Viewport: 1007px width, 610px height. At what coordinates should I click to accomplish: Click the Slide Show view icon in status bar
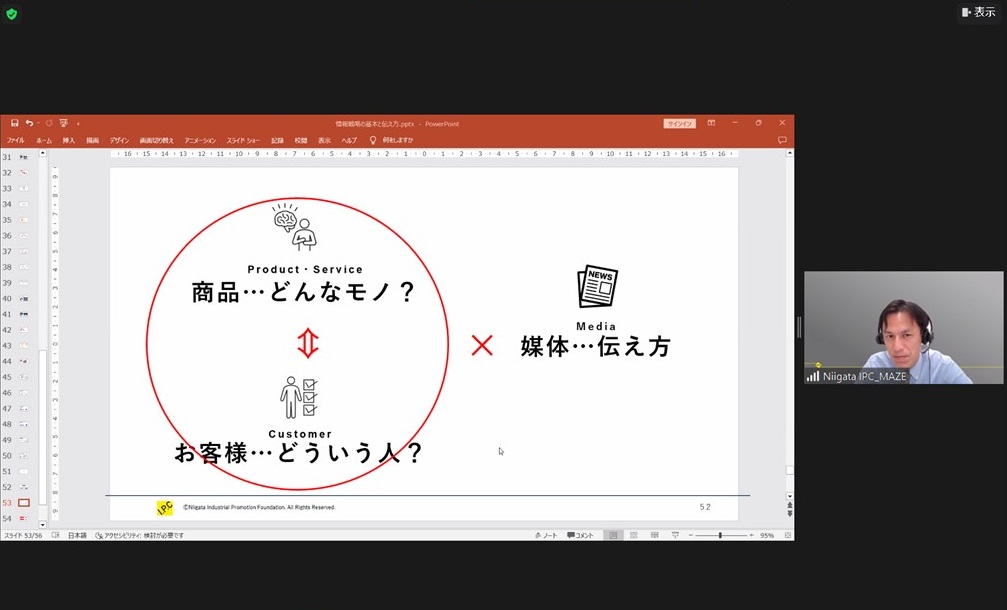(675, 535)
